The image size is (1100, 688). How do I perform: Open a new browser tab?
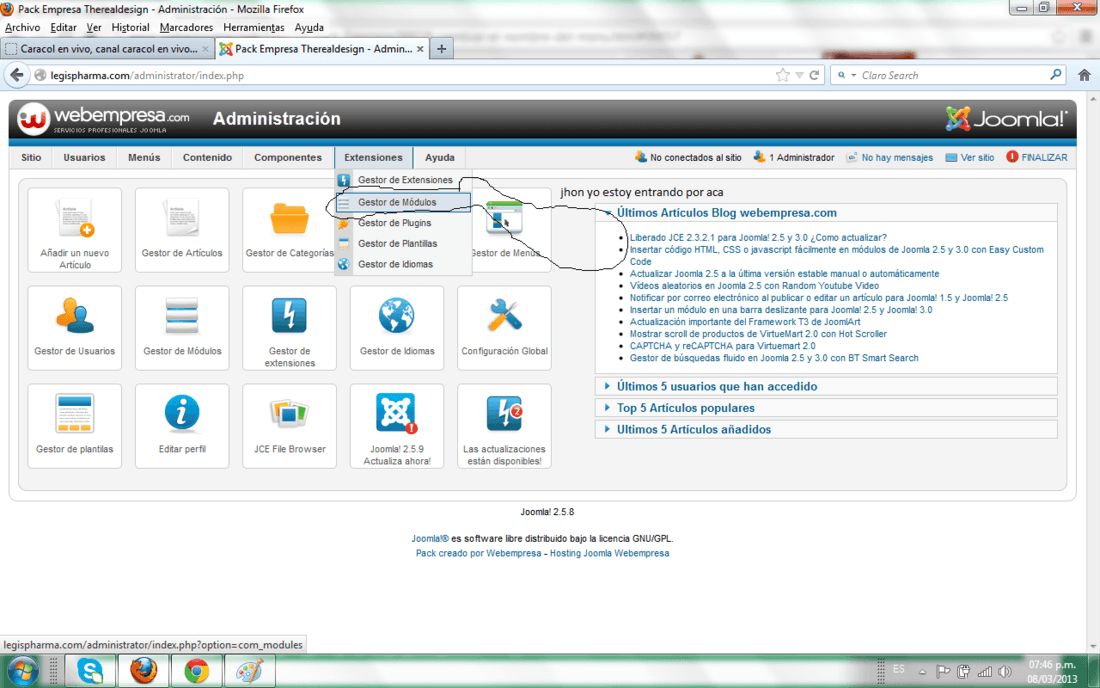pyautogui.click(x=441, y=48)
